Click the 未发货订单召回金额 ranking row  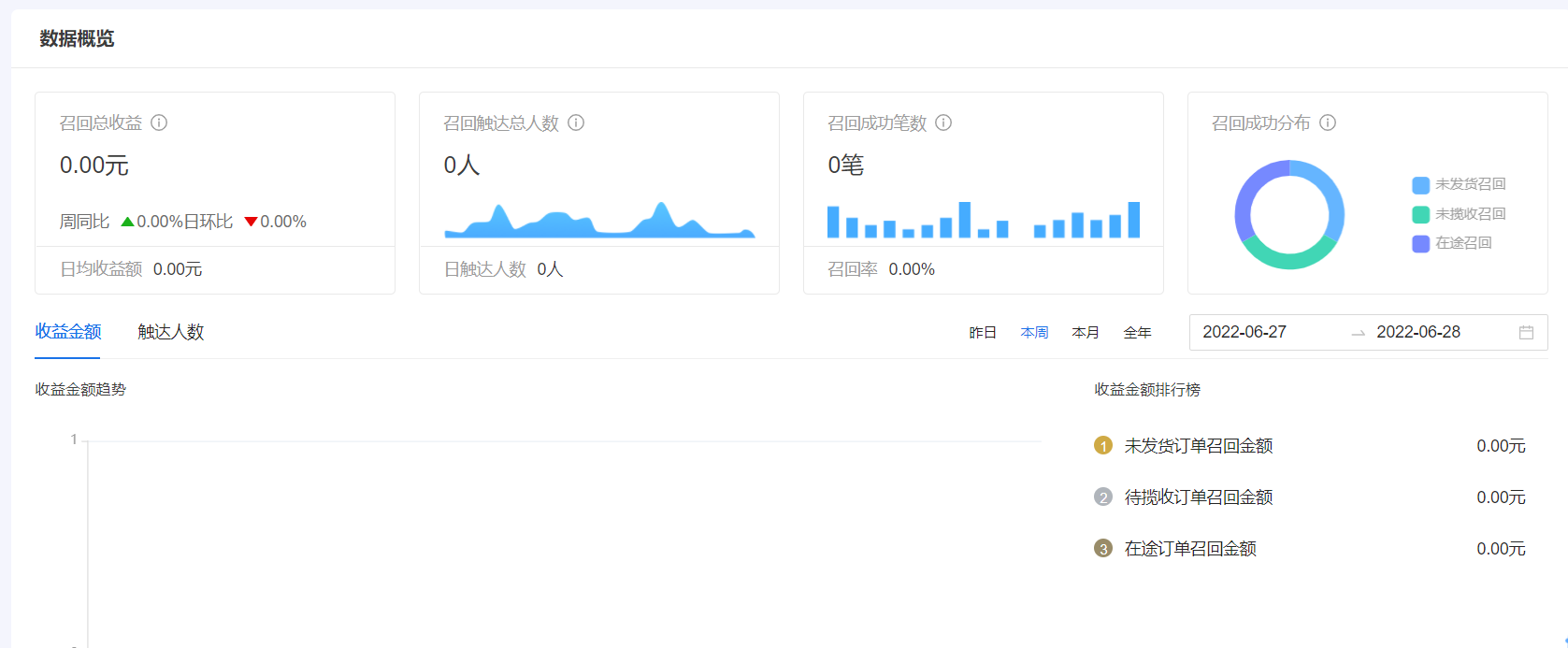click(1309, 446)
